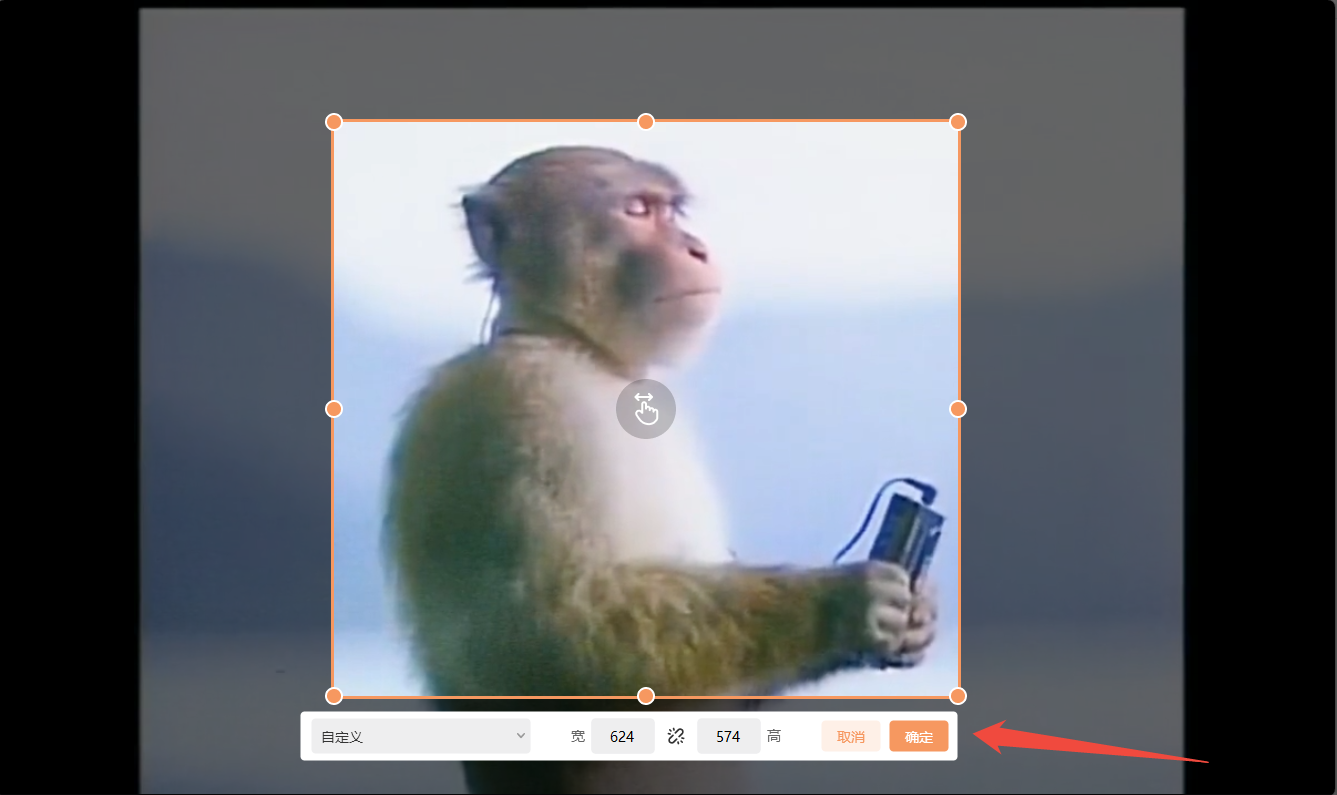Image resolution: width=1337 pixels, height=795 pixels.
Task: Click the height input showing 574
Action: coord(728,736)
